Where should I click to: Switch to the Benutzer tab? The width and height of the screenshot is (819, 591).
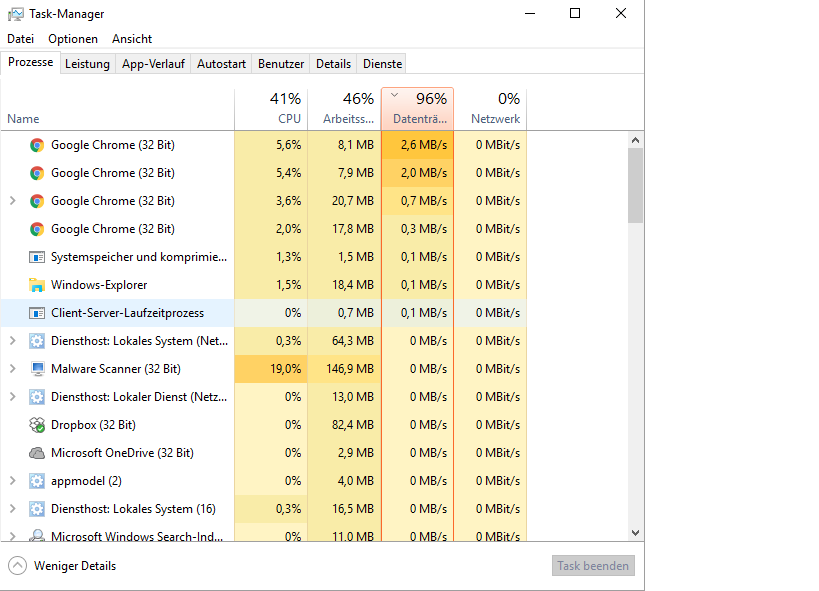[x=281, y=64]
